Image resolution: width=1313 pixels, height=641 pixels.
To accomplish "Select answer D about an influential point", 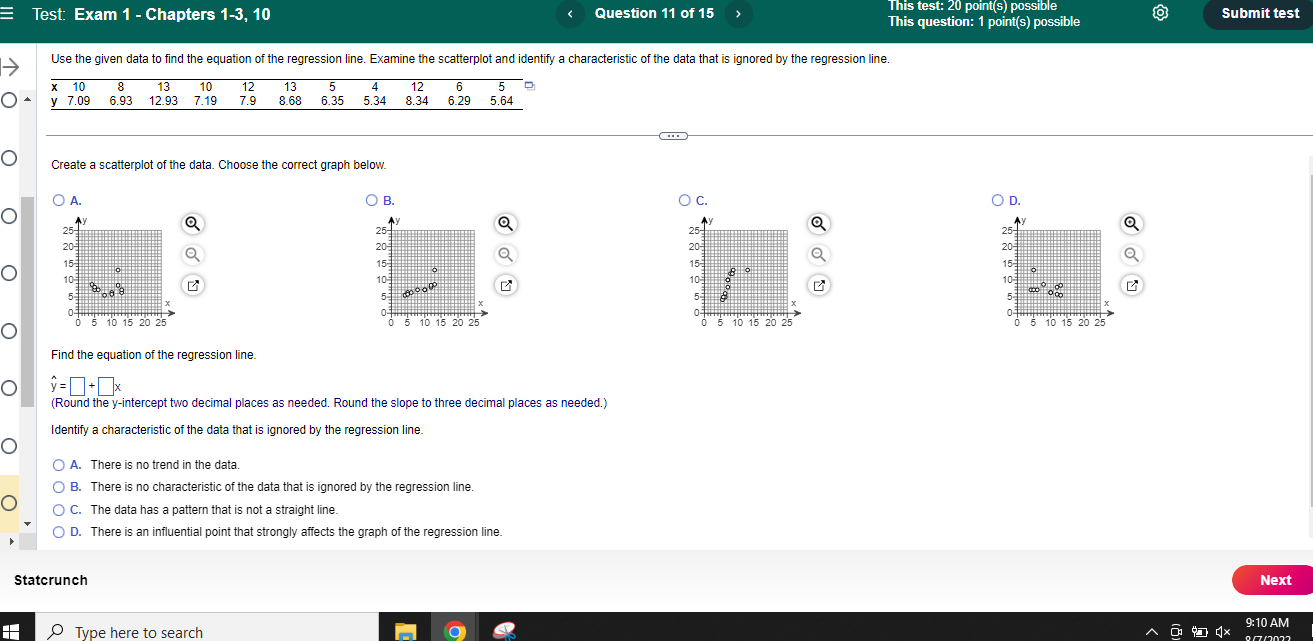I will click(58, 531).
